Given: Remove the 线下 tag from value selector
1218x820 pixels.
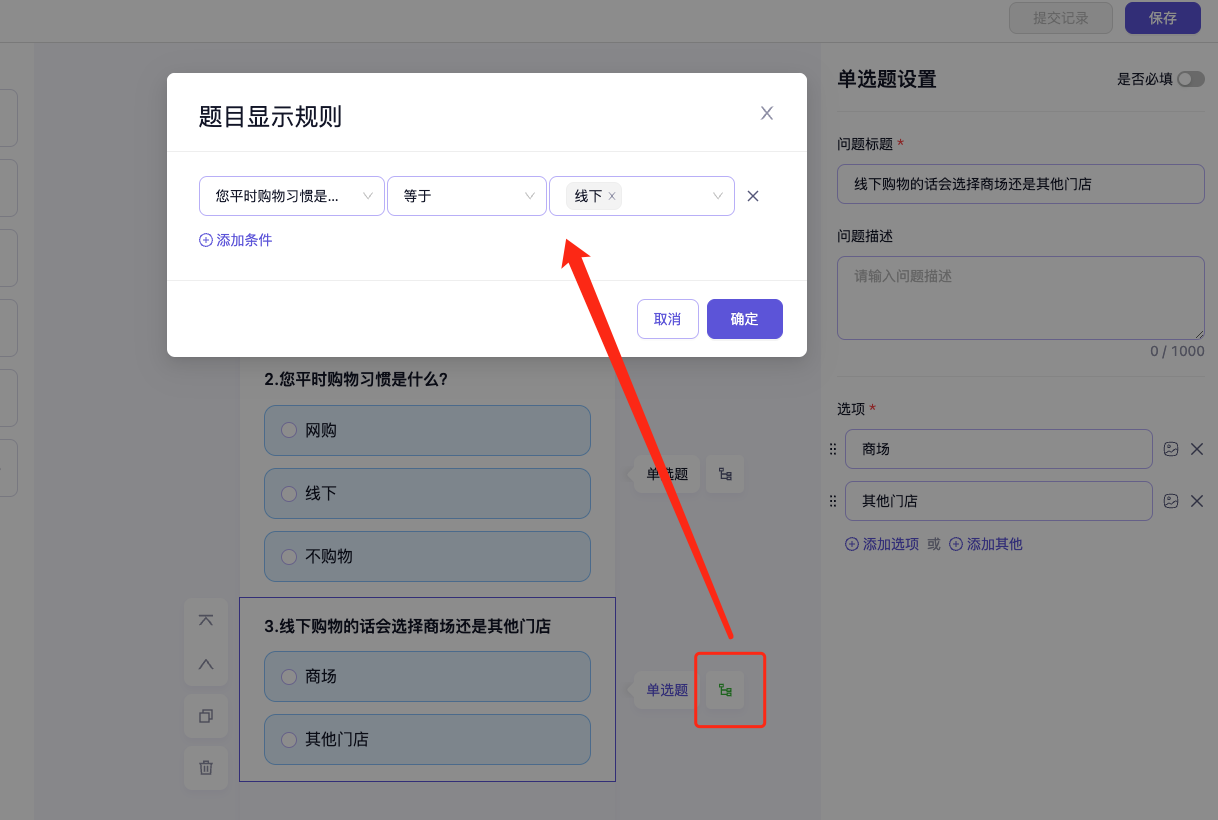Looking at the screenshot, I should coord(612,197).
